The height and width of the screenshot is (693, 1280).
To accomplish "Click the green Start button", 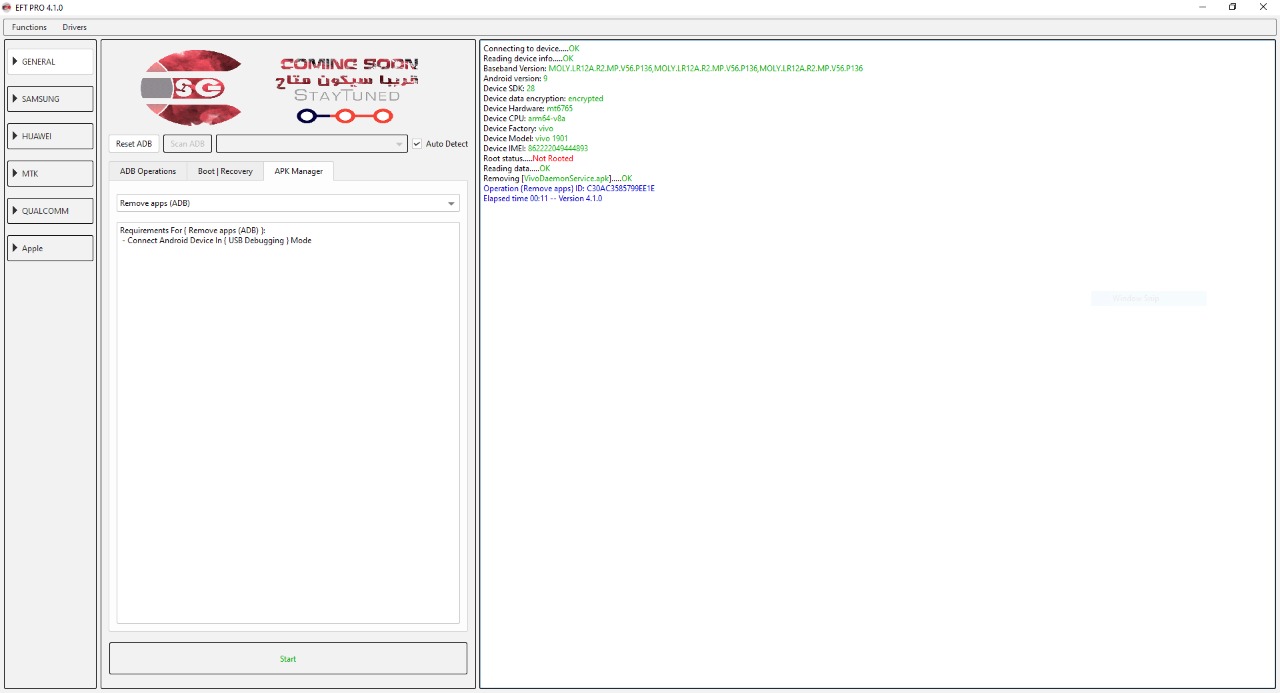I will 288,658.
